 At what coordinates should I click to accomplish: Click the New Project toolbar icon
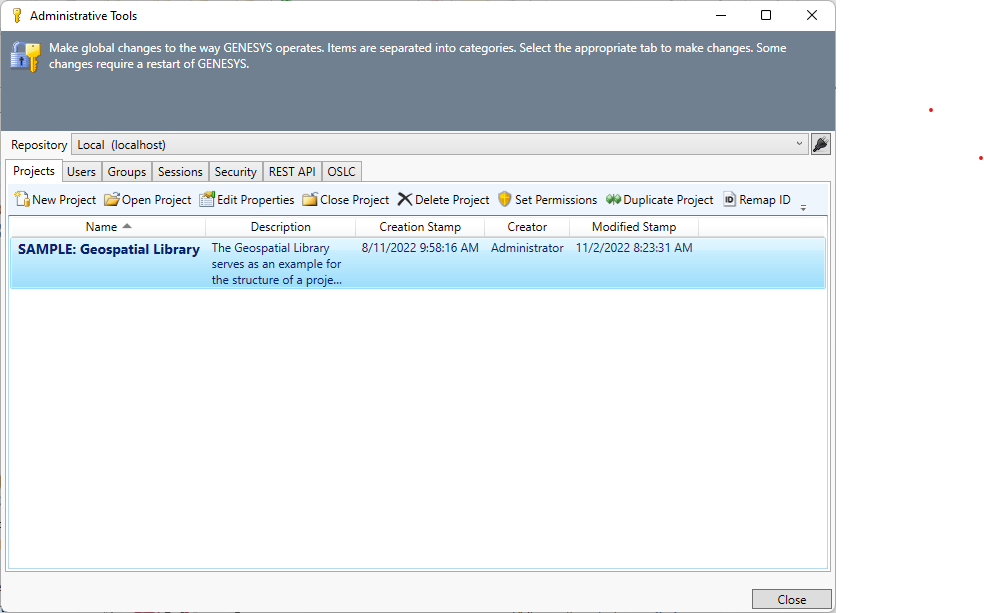22,200
